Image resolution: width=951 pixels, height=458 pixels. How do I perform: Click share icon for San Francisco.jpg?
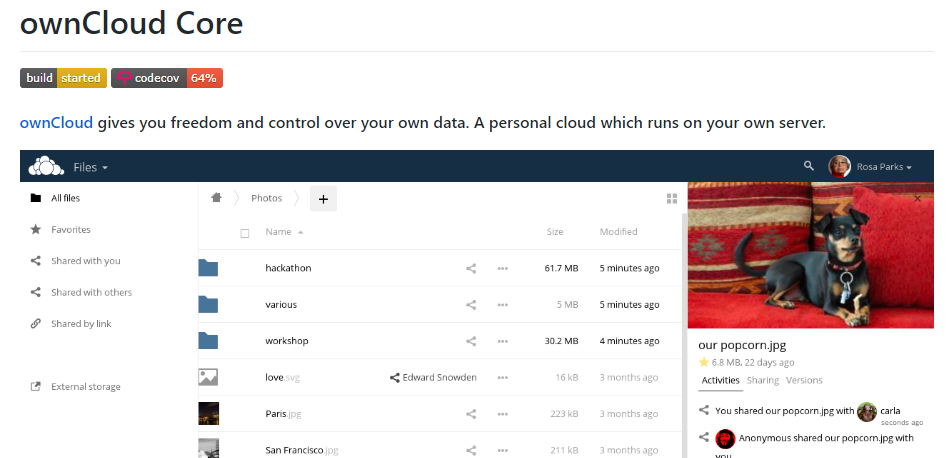click(x=471, y=450)
